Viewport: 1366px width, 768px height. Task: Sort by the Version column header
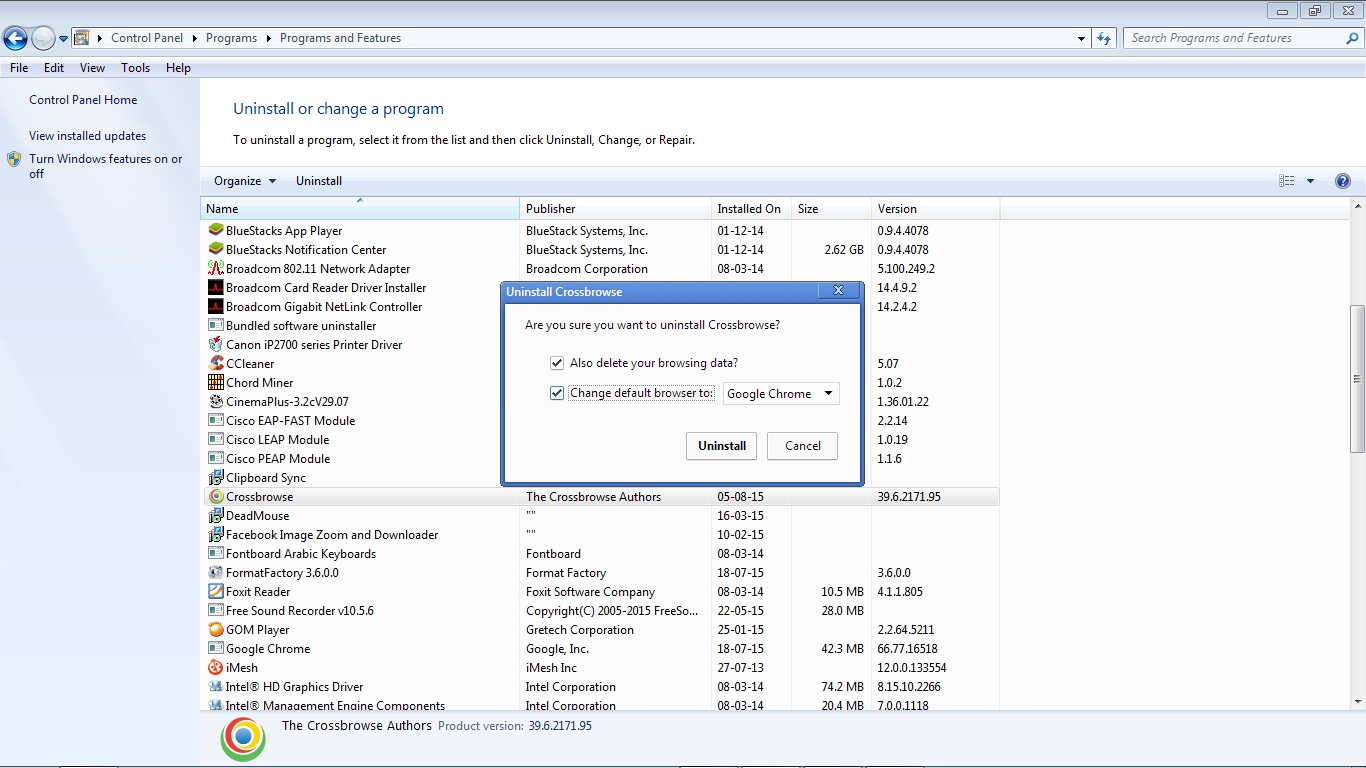click(x=935, y=209)
